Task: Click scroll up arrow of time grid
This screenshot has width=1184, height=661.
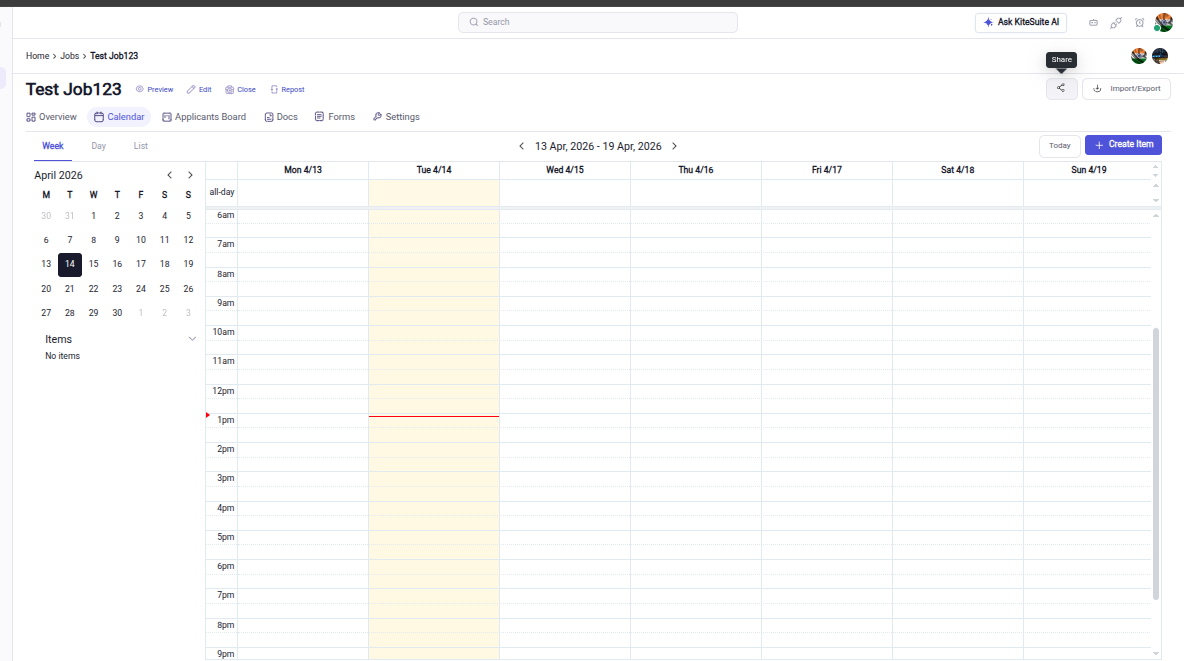Action: coord(1155,216)
